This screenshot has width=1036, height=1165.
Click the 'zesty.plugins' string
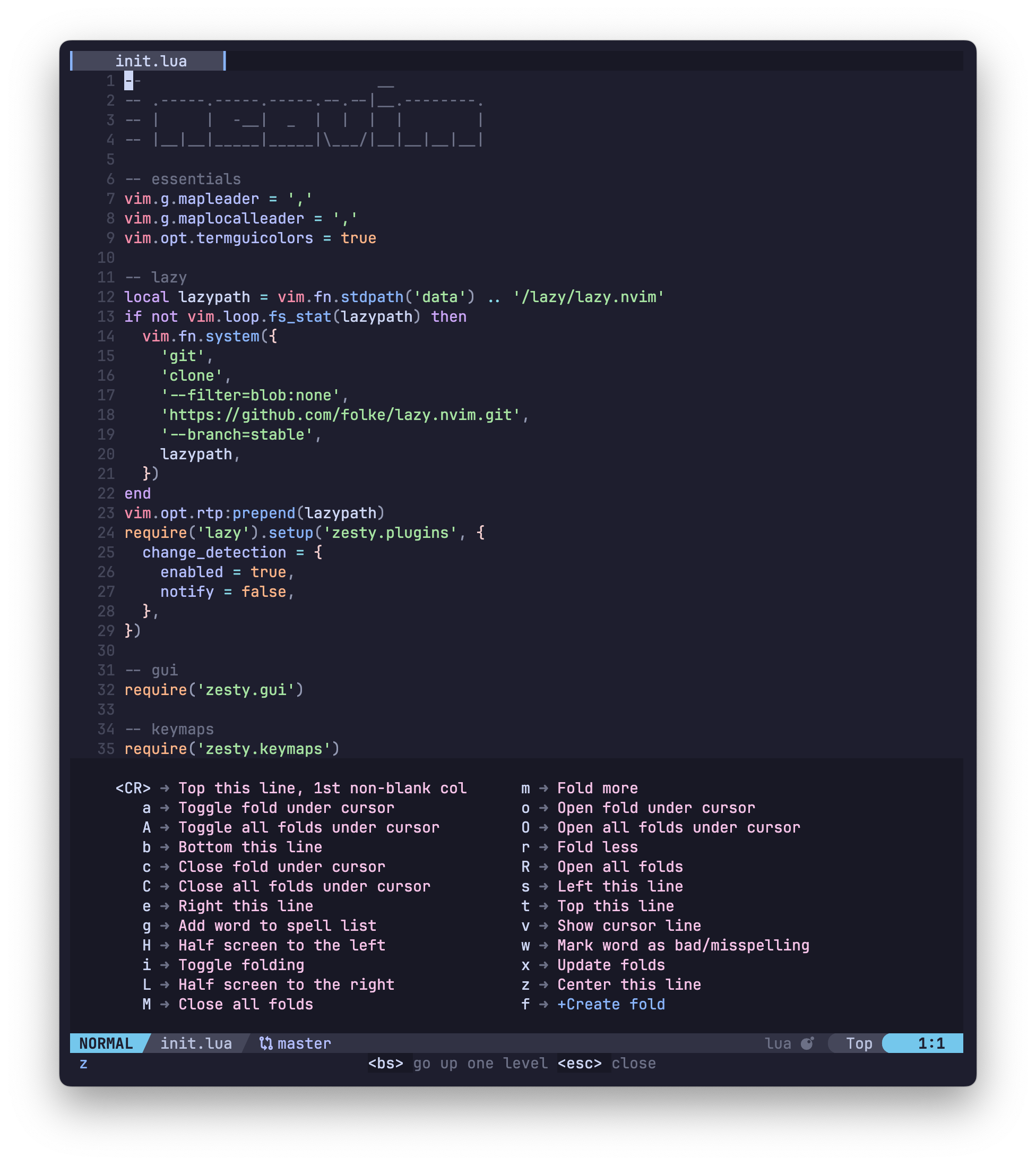pos(390,533)
